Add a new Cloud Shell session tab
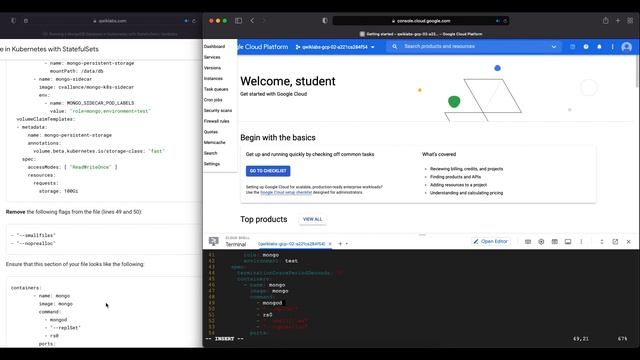 click(x=340, y=244)
